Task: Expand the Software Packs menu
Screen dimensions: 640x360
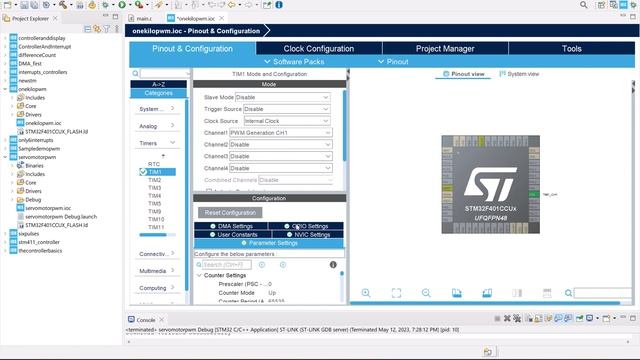Action: click(x=294, y=62)
